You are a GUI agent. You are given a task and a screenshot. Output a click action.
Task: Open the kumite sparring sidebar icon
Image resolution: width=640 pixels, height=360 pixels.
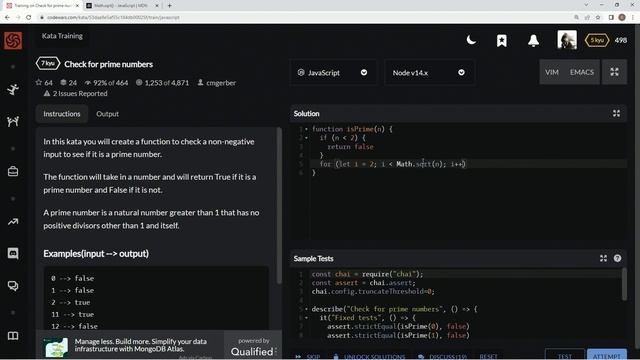click(13, 121)
